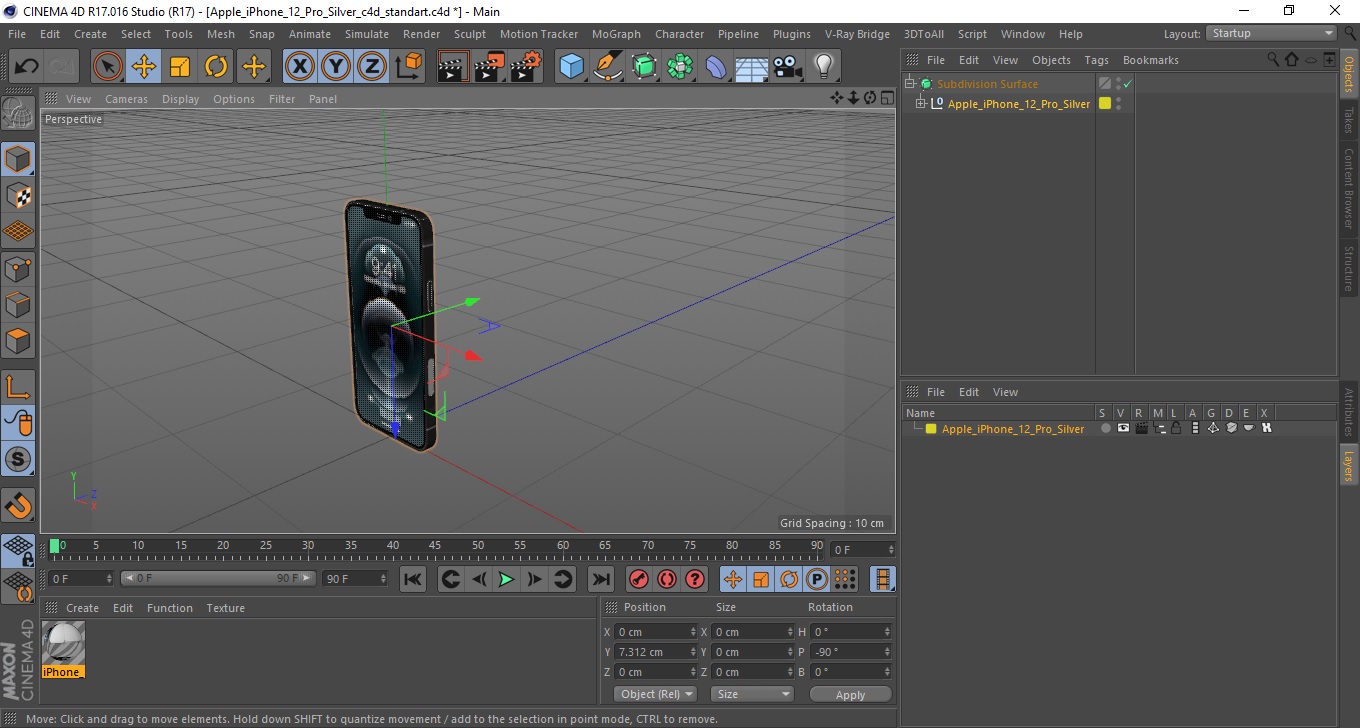
Task: Add a Light object
Action: pyautogui.click(x=823, y=67)
